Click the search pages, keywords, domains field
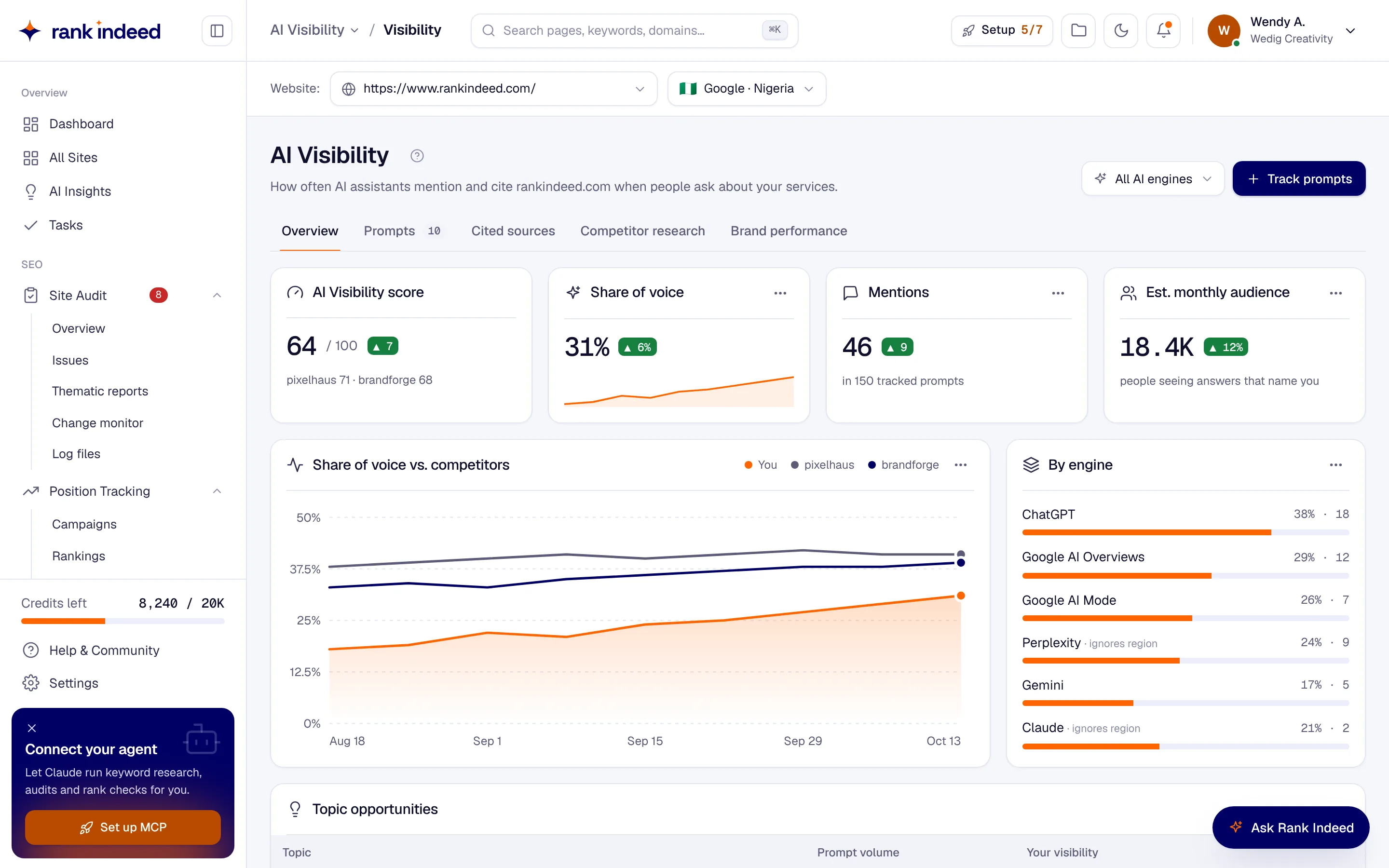The width and height of the screenshot is (1389, 868). click(x=634, y=30)
